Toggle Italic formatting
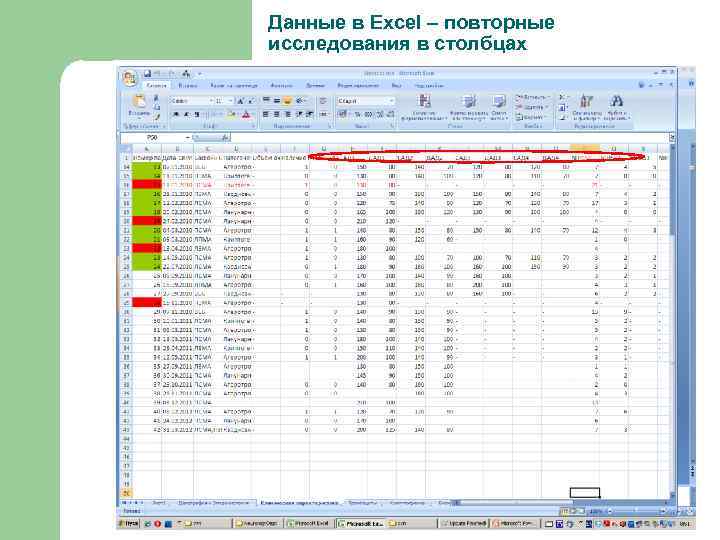This screenshot has height=540, width=720. tap(186, 114)
